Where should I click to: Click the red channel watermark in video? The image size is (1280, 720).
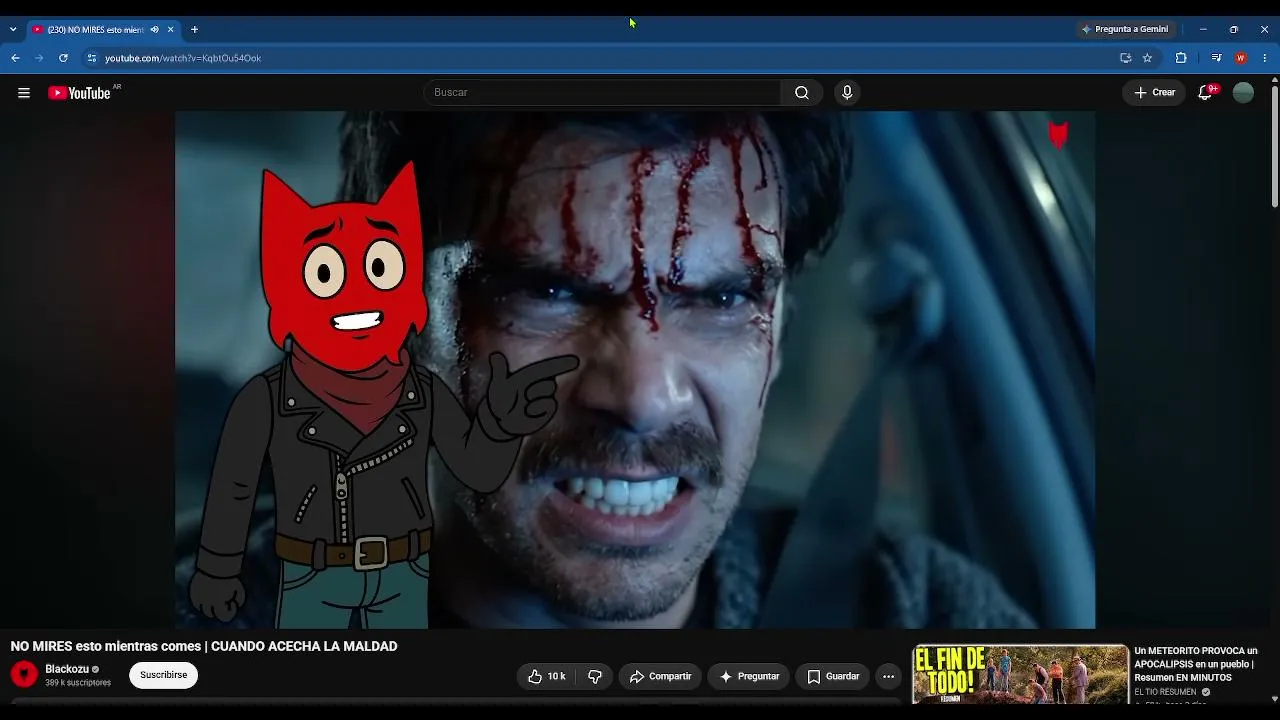tap(1058, 134)
